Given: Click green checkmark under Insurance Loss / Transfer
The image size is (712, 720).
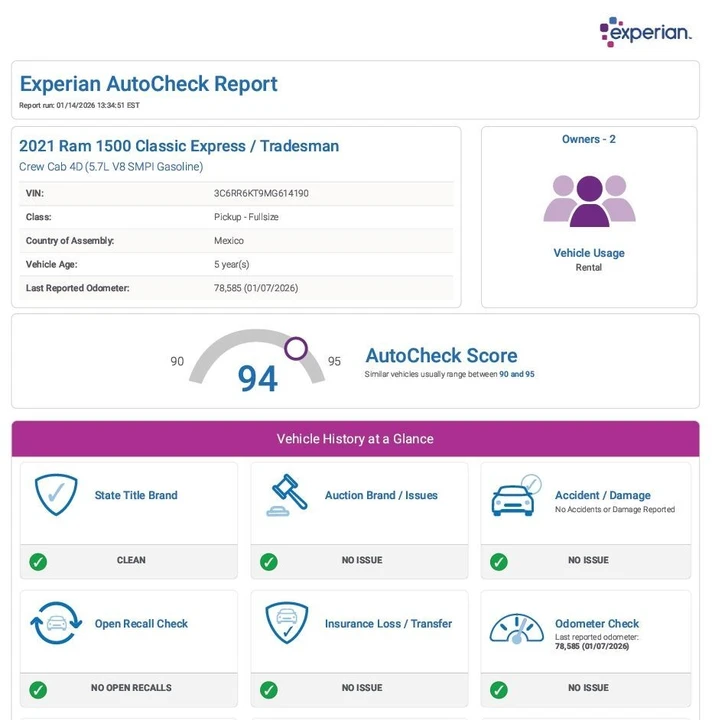Looking at the screenshot, I should pos(269,689).
